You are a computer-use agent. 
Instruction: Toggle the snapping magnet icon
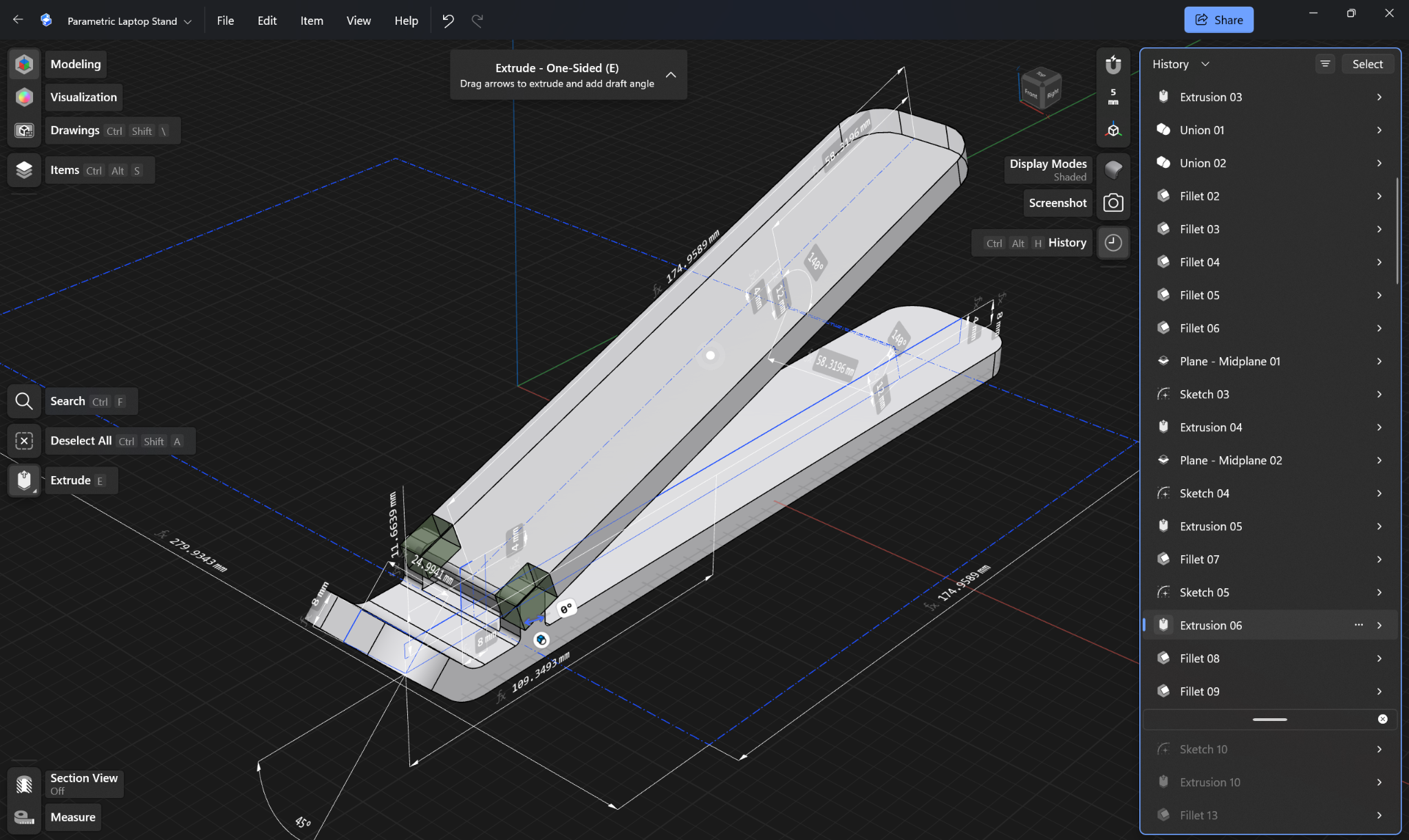click(x=1113, y=65)
